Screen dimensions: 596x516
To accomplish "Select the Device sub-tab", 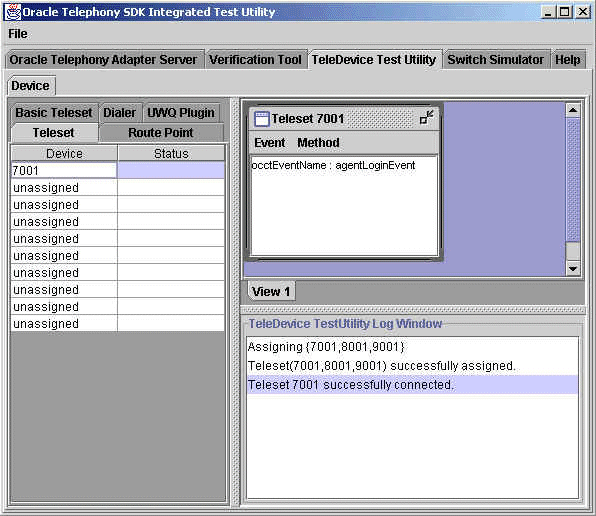I will [x=30, y=85].
